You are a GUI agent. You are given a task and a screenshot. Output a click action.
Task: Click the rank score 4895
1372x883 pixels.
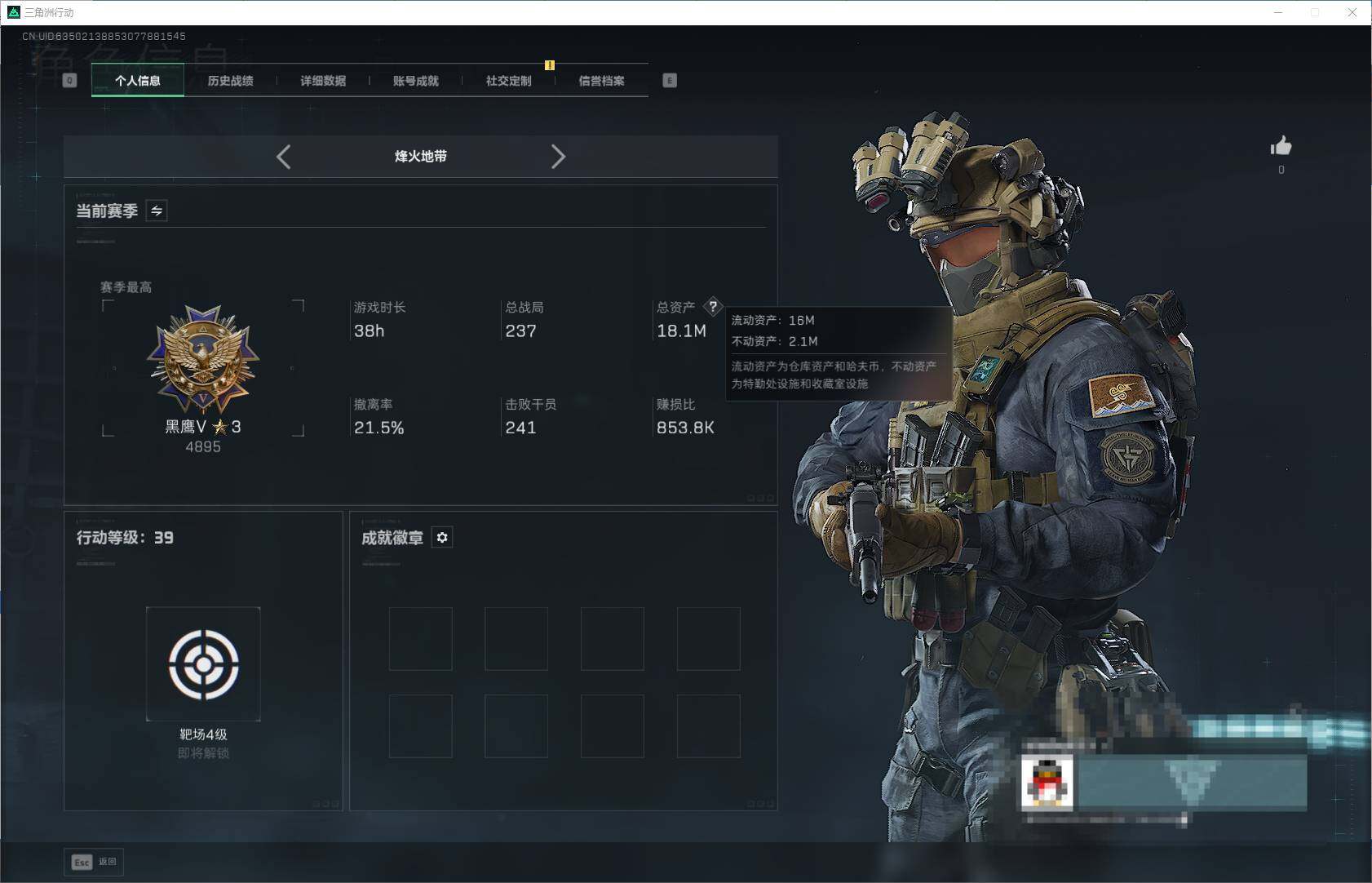[203, 447]
